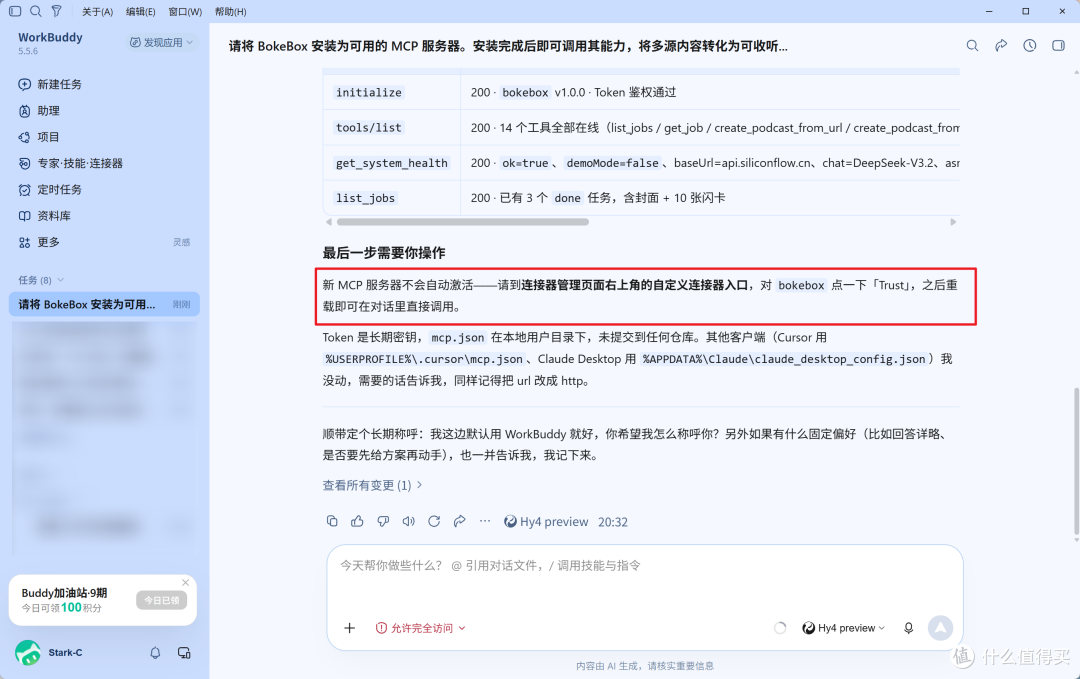Click the table's horizontal scrollbar

click(x=462, y=222)
